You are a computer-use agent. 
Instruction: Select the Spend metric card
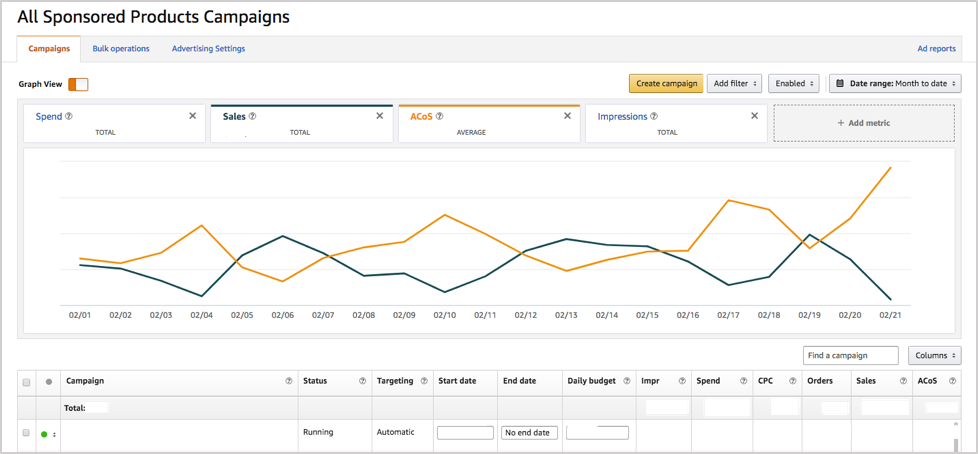(x=114, y=123)
